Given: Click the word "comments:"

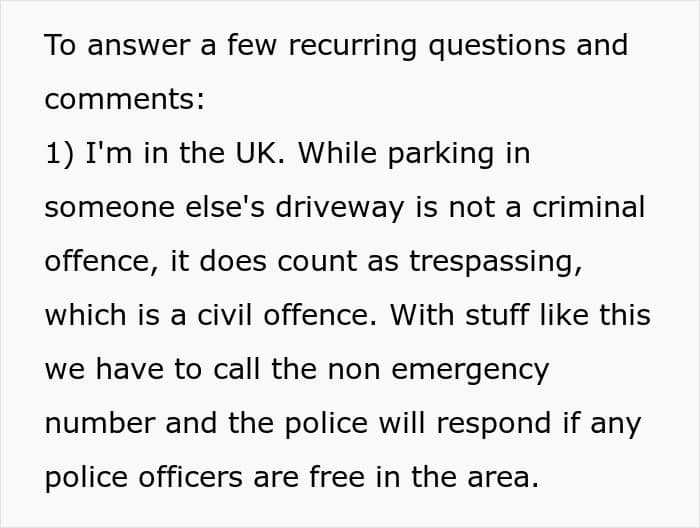Looking at the screenshot, I should [125, 100].
